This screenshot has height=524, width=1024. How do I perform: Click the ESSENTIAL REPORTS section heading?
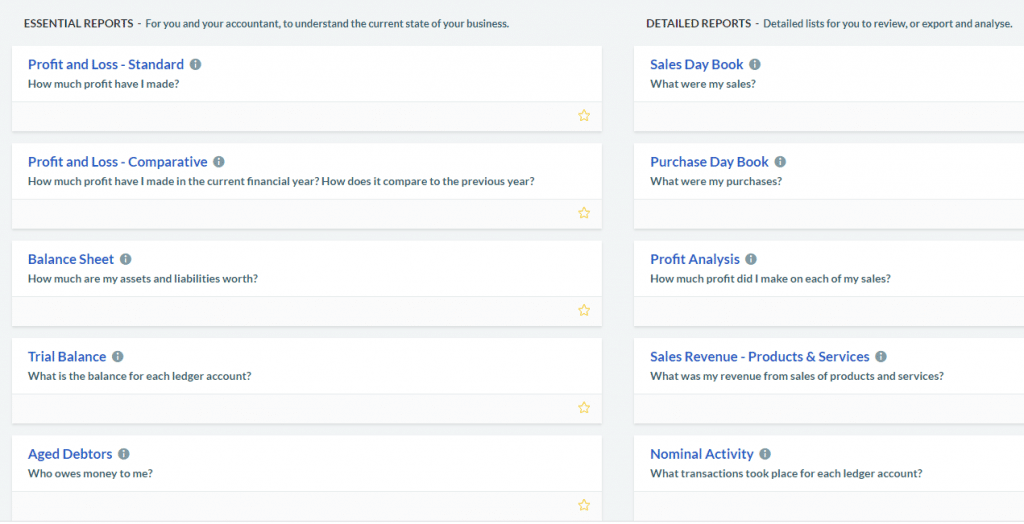coord(78,24)
